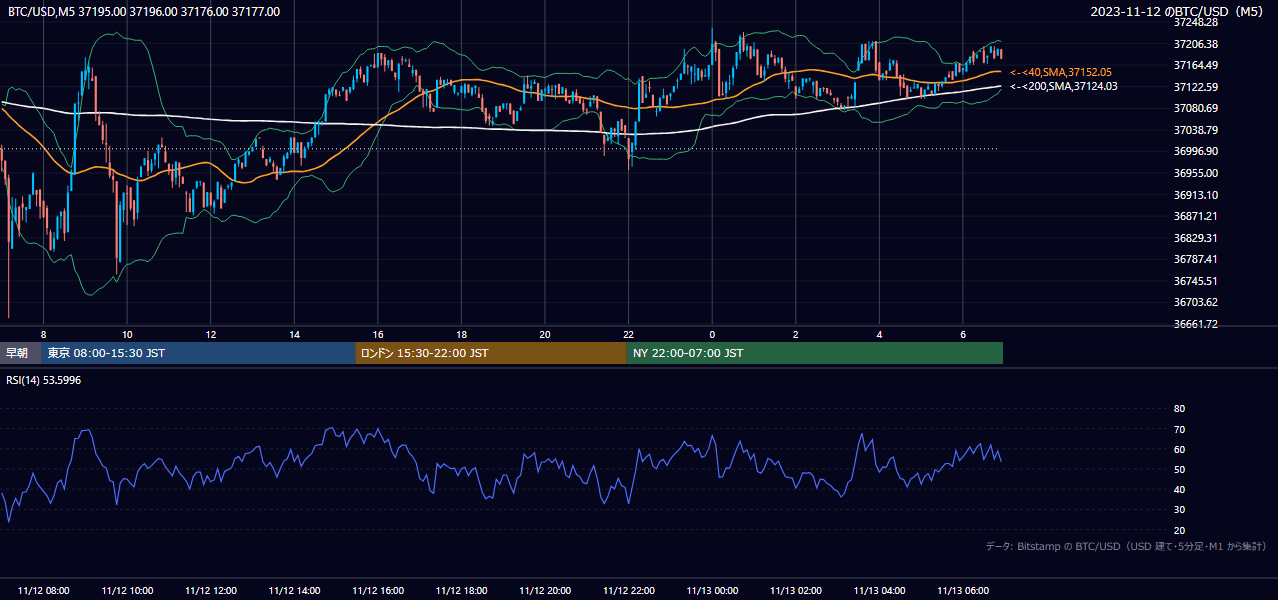Click the 11/12 22:00 time label

point(628,591)
